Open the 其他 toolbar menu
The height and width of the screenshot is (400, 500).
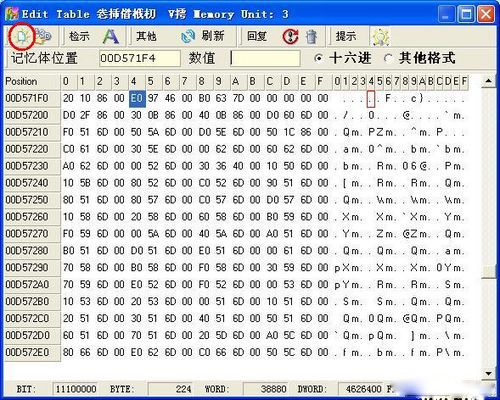pos(146,36)
